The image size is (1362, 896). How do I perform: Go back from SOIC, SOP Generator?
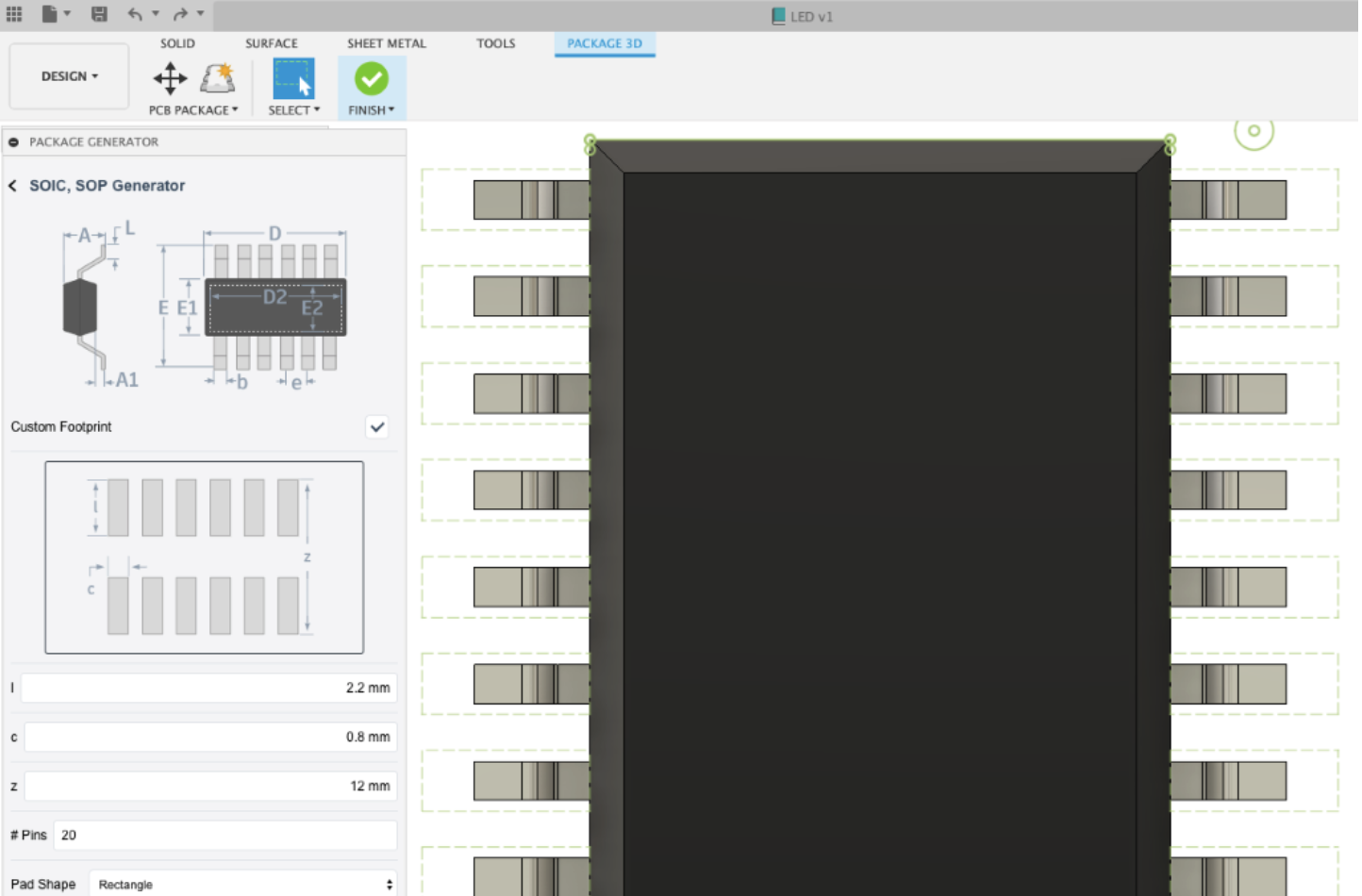coord(12,186)
